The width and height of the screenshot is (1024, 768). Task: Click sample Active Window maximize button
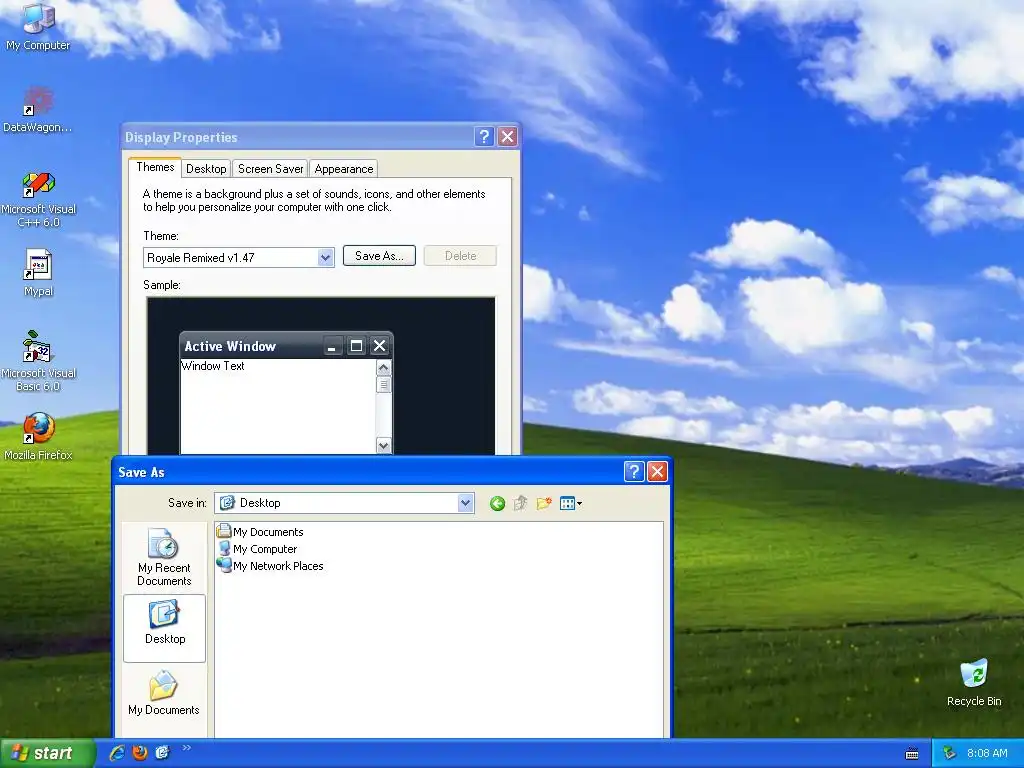coord(356,346)
